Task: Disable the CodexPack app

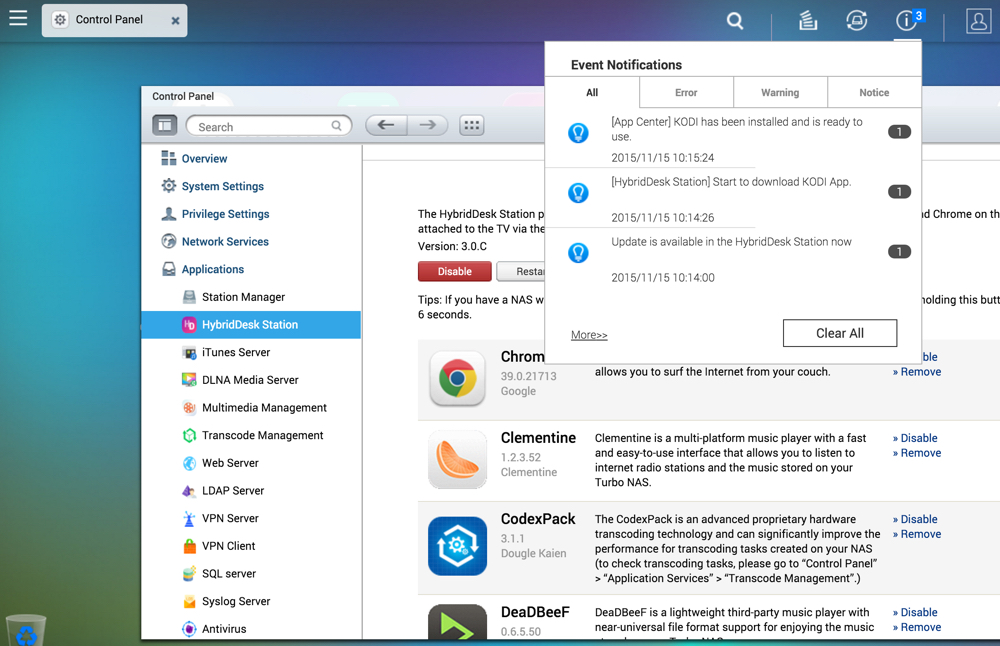Action: (915, 519)
